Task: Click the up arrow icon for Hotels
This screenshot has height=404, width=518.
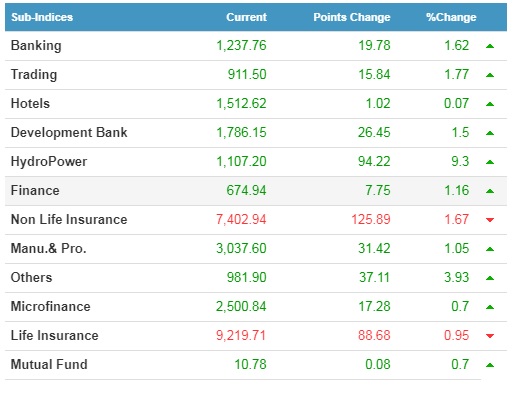Action: 490,104
